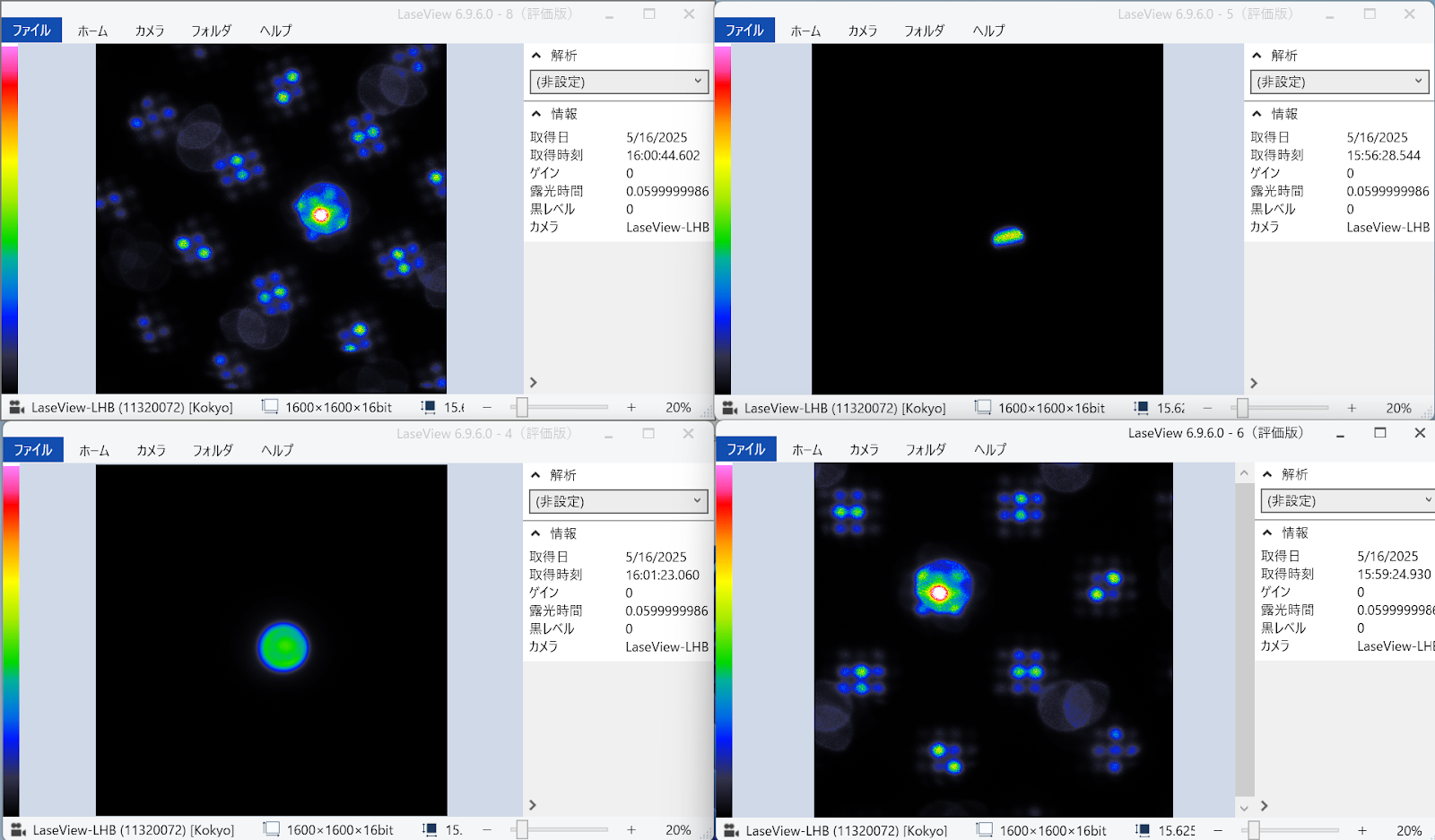The width and height of the screenshot is (1435, 840).
Task: Click the rainbow color scale bar in window 4
Action: pos(10,640)
